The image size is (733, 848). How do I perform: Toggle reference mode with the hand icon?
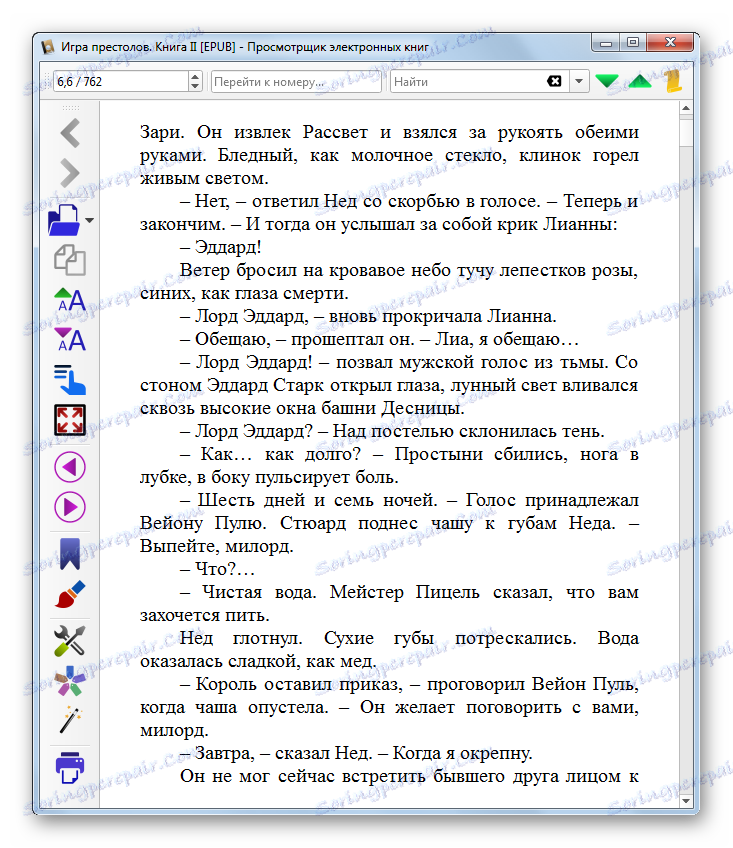[70, 380]
